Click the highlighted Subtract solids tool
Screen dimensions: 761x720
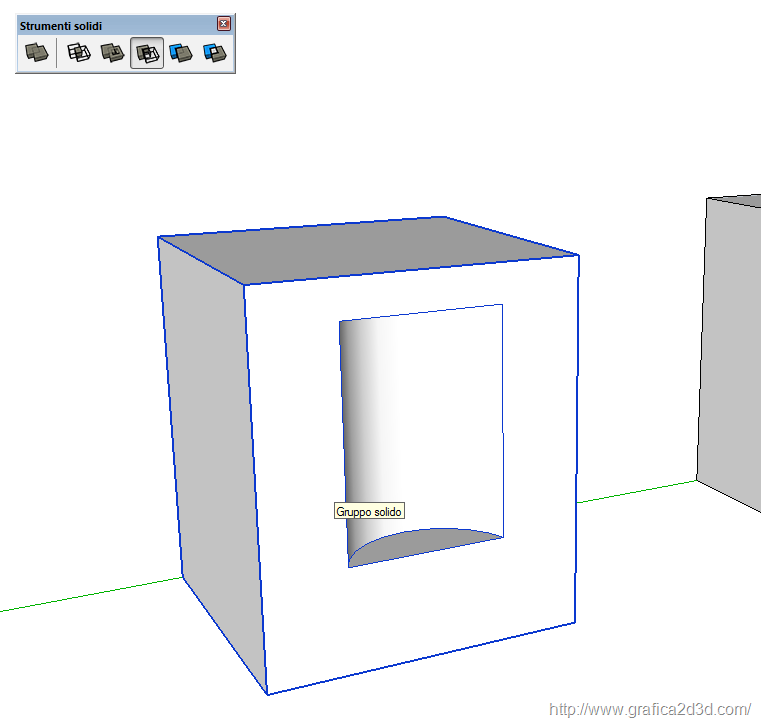pos(147,53)
